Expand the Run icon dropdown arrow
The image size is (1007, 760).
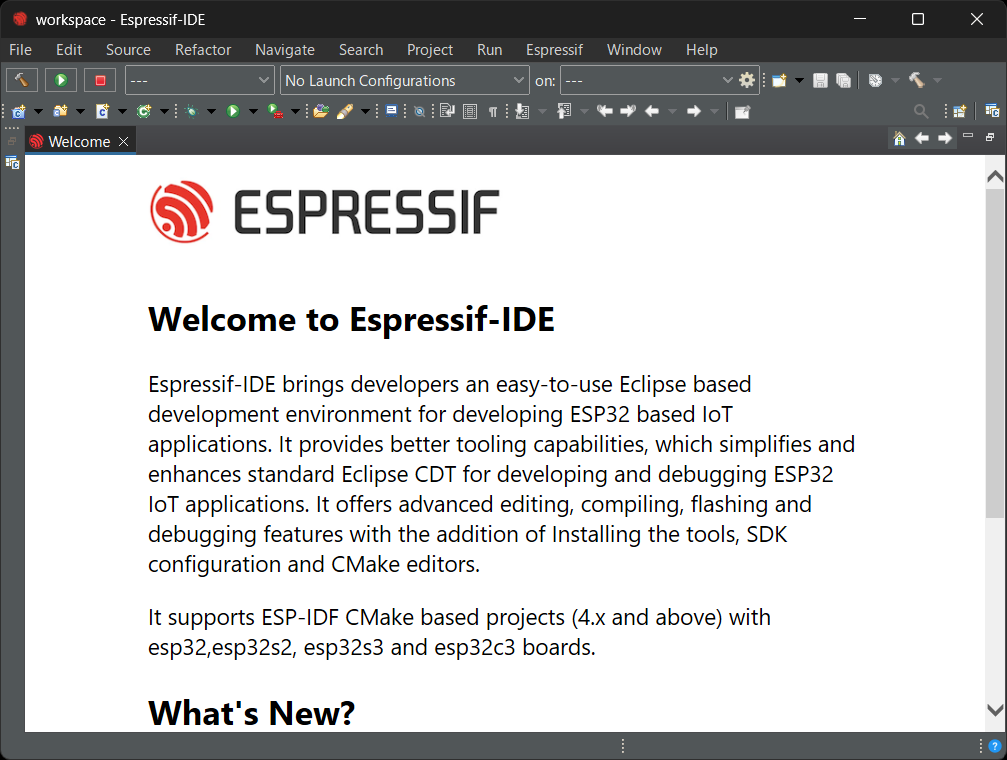pyautogui.click(x=253, y=111)
